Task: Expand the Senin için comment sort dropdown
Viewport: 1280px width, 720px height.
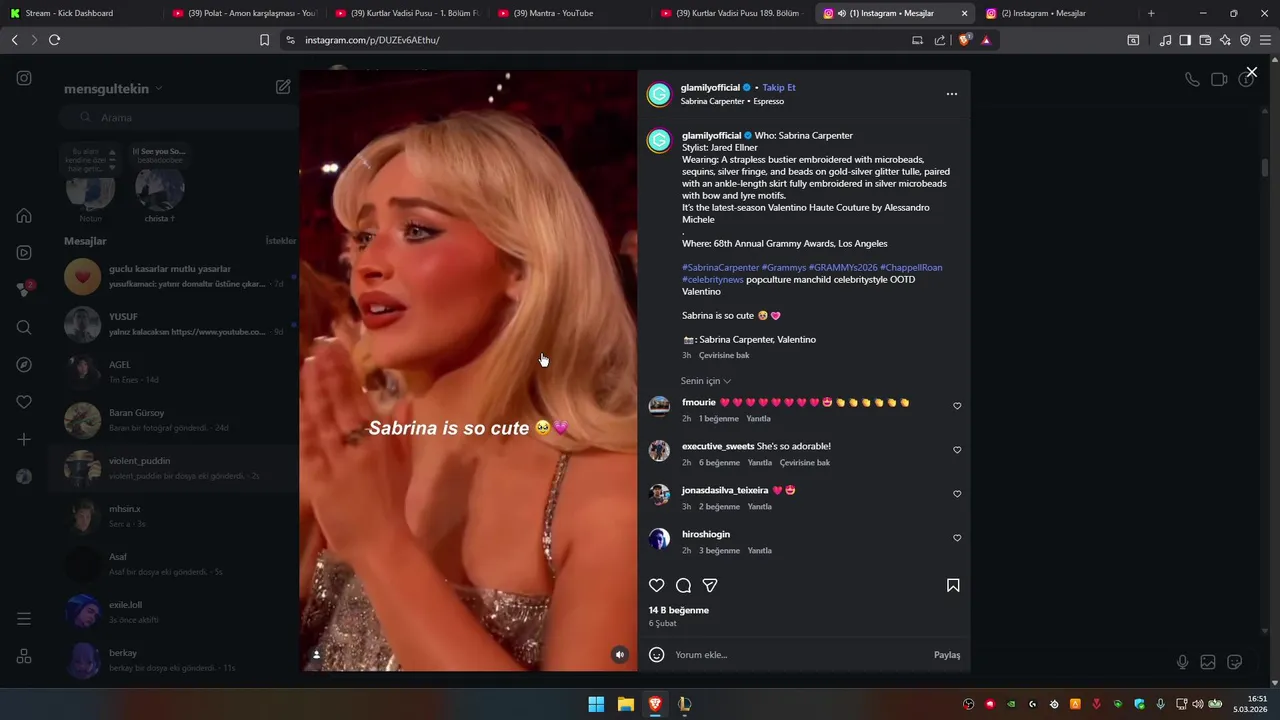Action: pos(705,381)
